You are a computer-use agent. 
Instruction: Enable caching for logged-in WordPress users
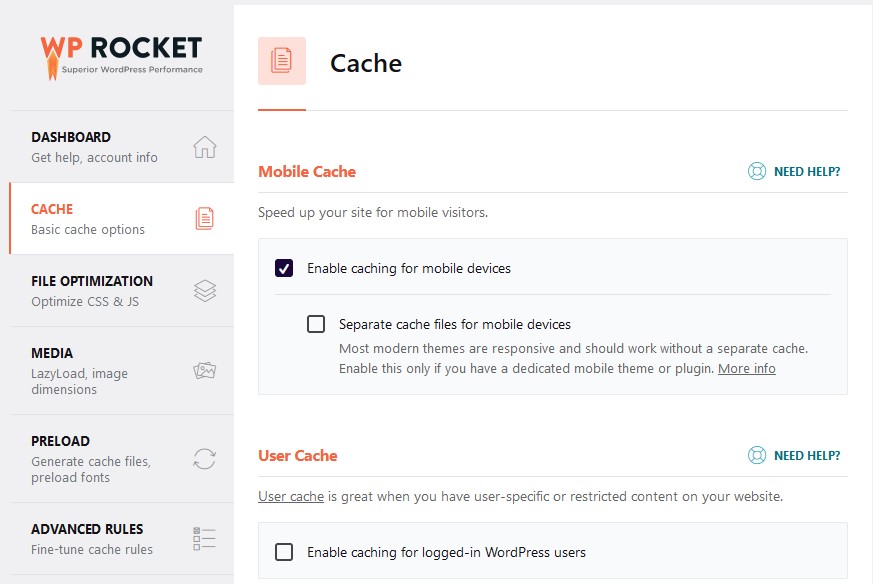pos(284,552)
